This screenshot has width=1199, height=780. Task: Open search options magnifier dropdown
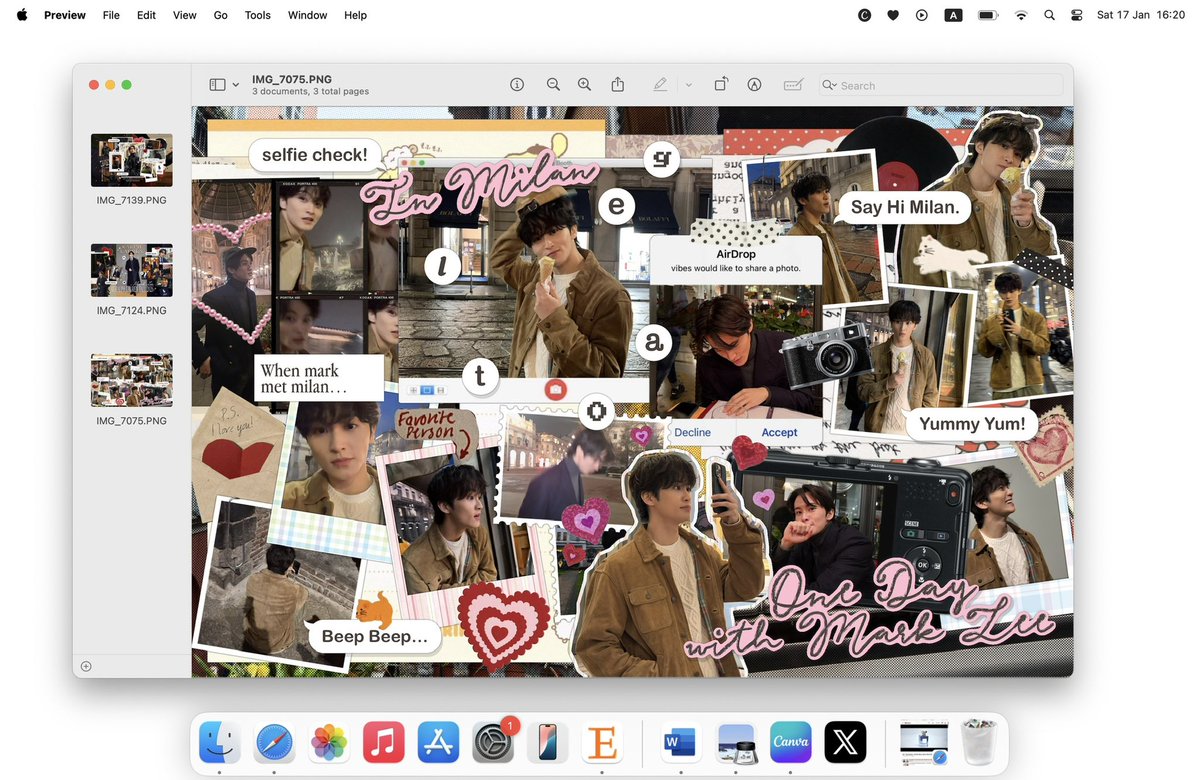coord(829,86)
